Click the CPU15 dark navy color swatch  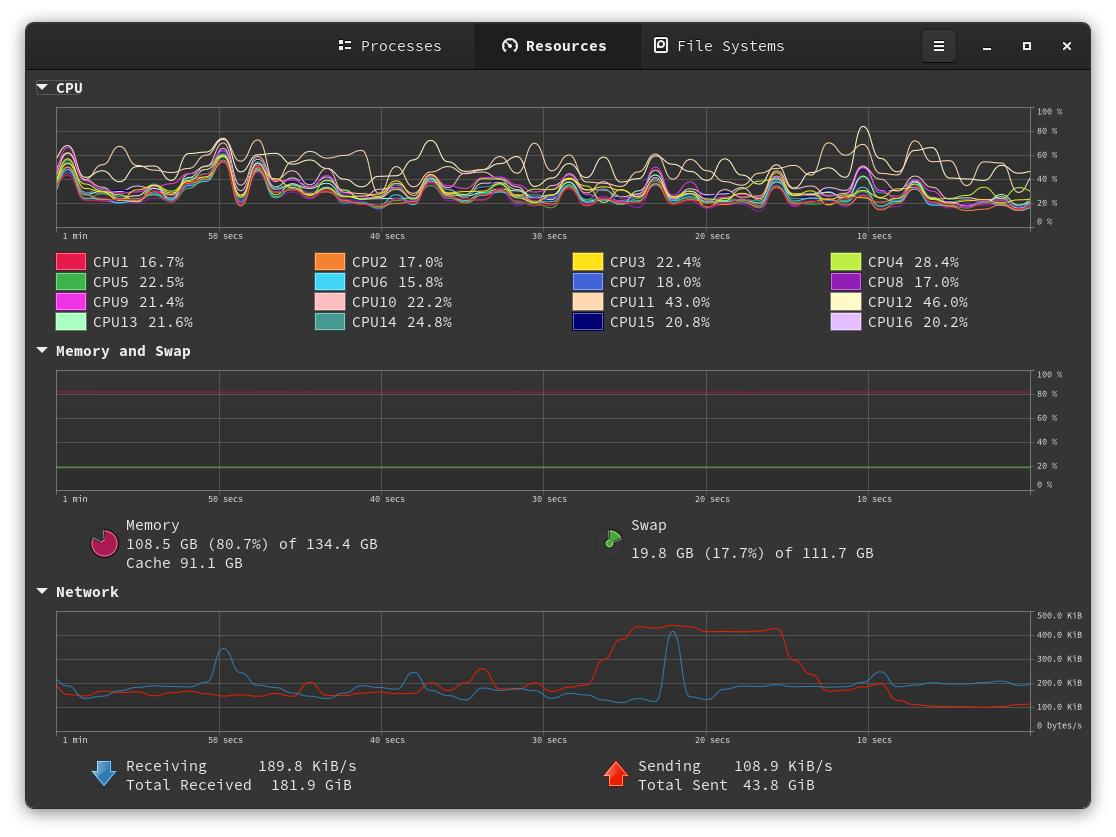(x=588, y=322)
